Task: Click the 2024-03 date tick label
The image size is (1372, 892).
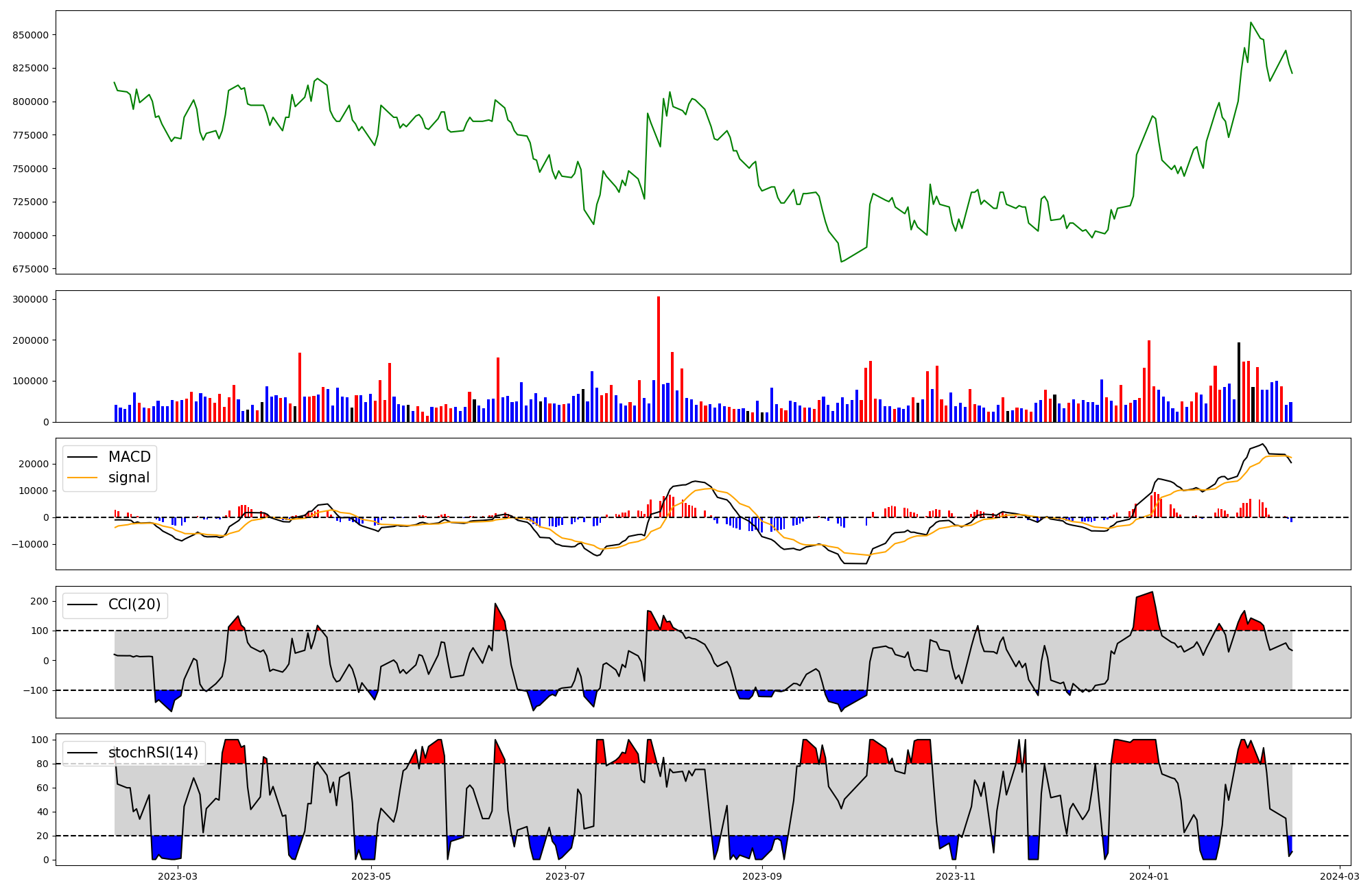Action: coord(1340,876)
